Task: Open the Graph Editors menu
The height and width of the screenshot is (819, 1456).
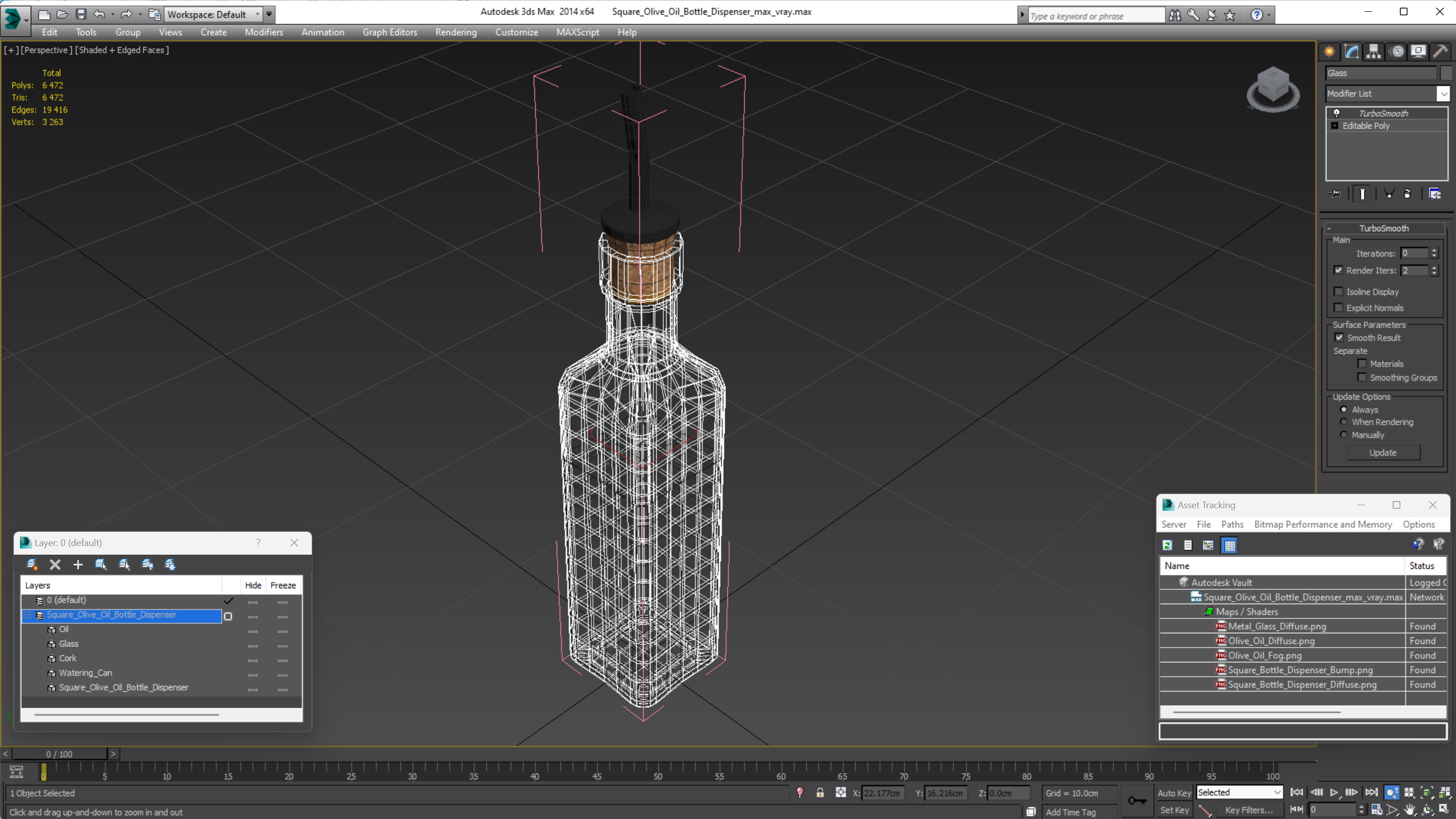Action: [x=389, y=32]
